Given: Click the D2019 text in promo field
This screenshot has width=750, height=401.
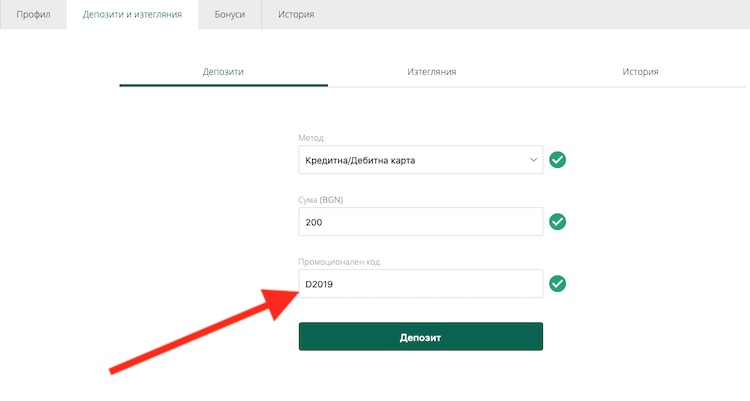Looking at the screenshot, I should point(319,284).
